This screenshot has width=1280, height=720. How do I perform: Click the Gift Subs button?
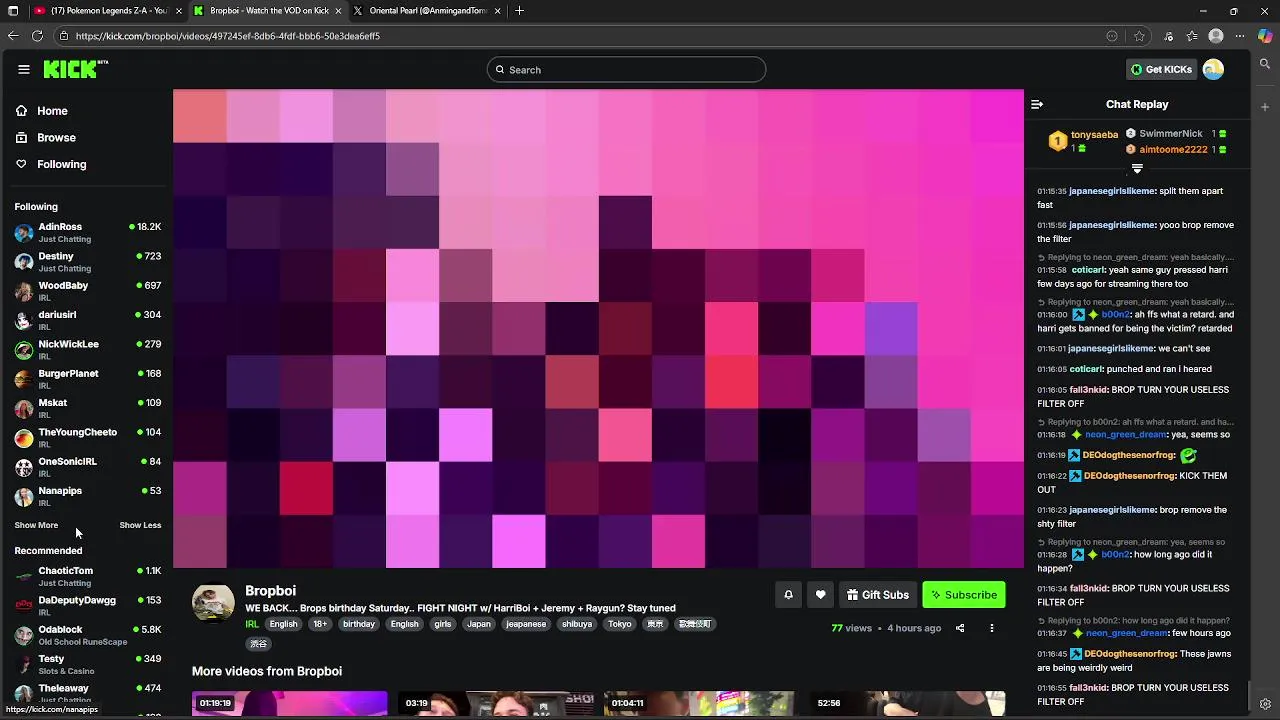[x=878, y=595]
